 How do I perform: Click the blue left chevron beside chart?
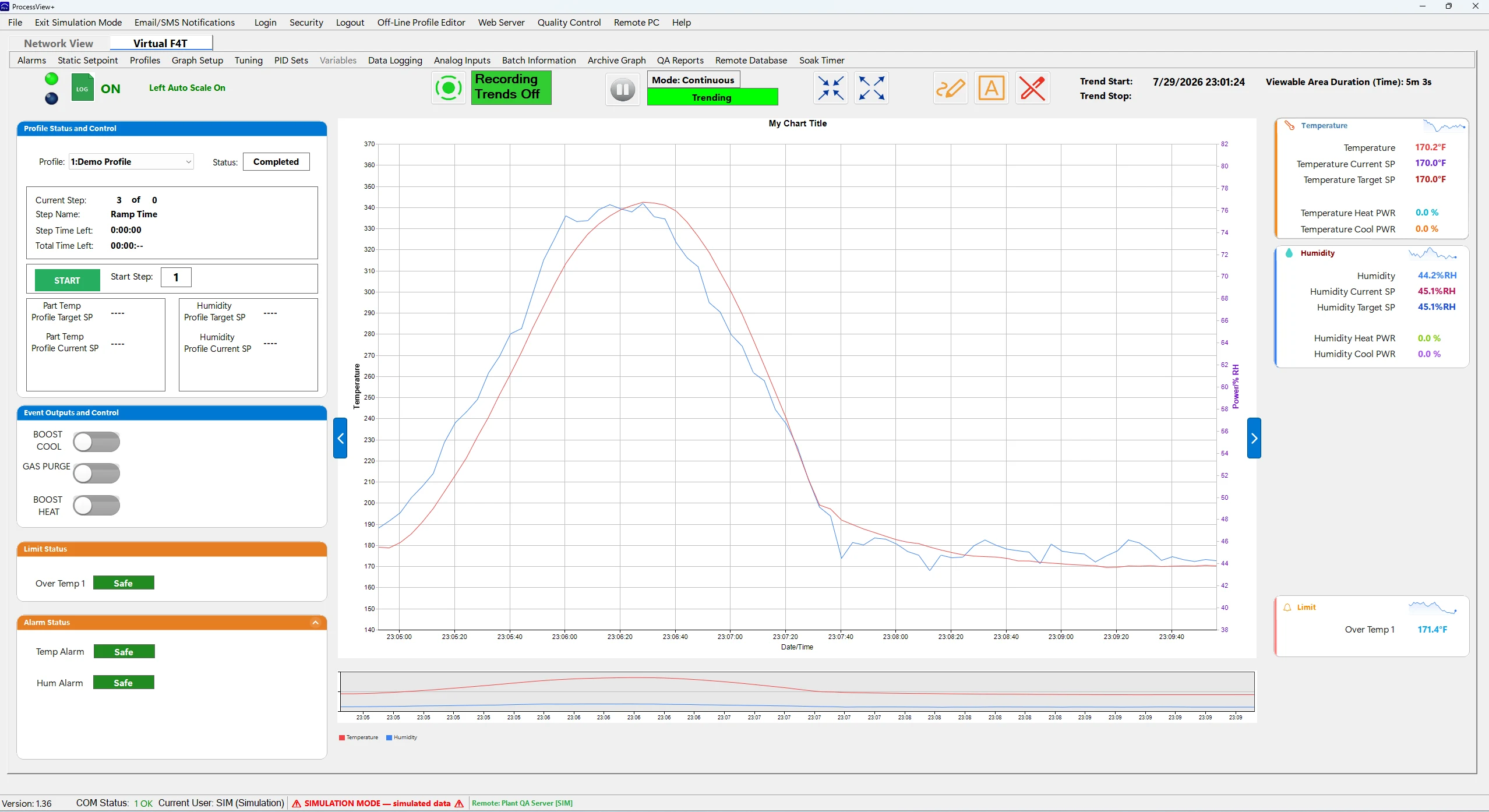tap(340, 438)
